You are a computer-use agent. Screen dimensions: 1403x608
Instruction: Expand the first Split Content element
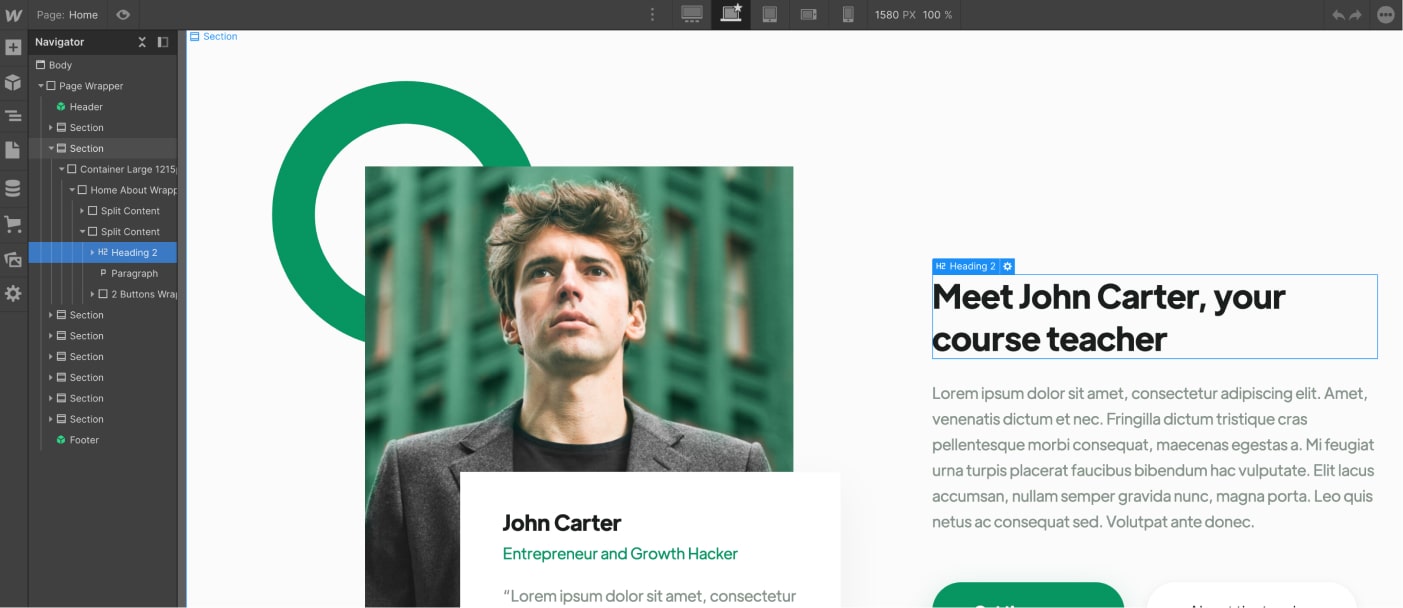click(81, 211)
